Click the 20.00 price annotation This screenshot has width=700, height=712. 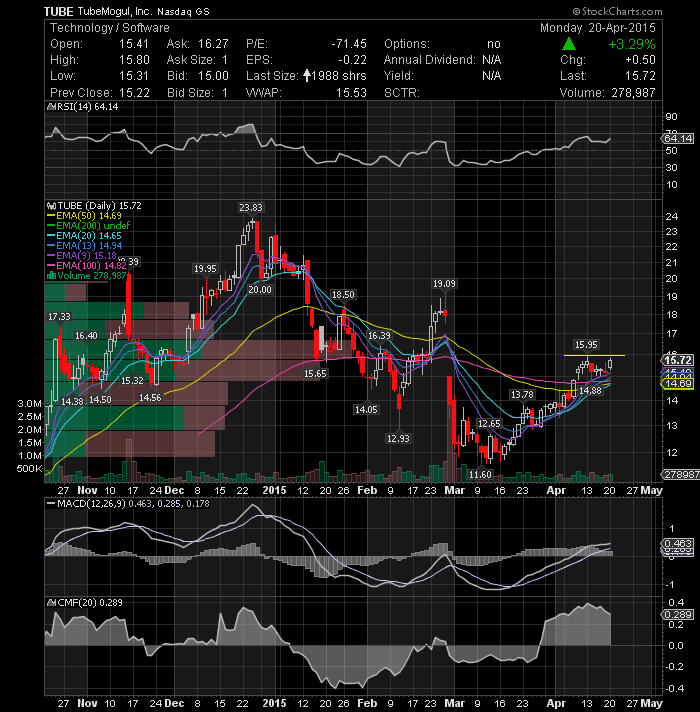pos(260,290)
